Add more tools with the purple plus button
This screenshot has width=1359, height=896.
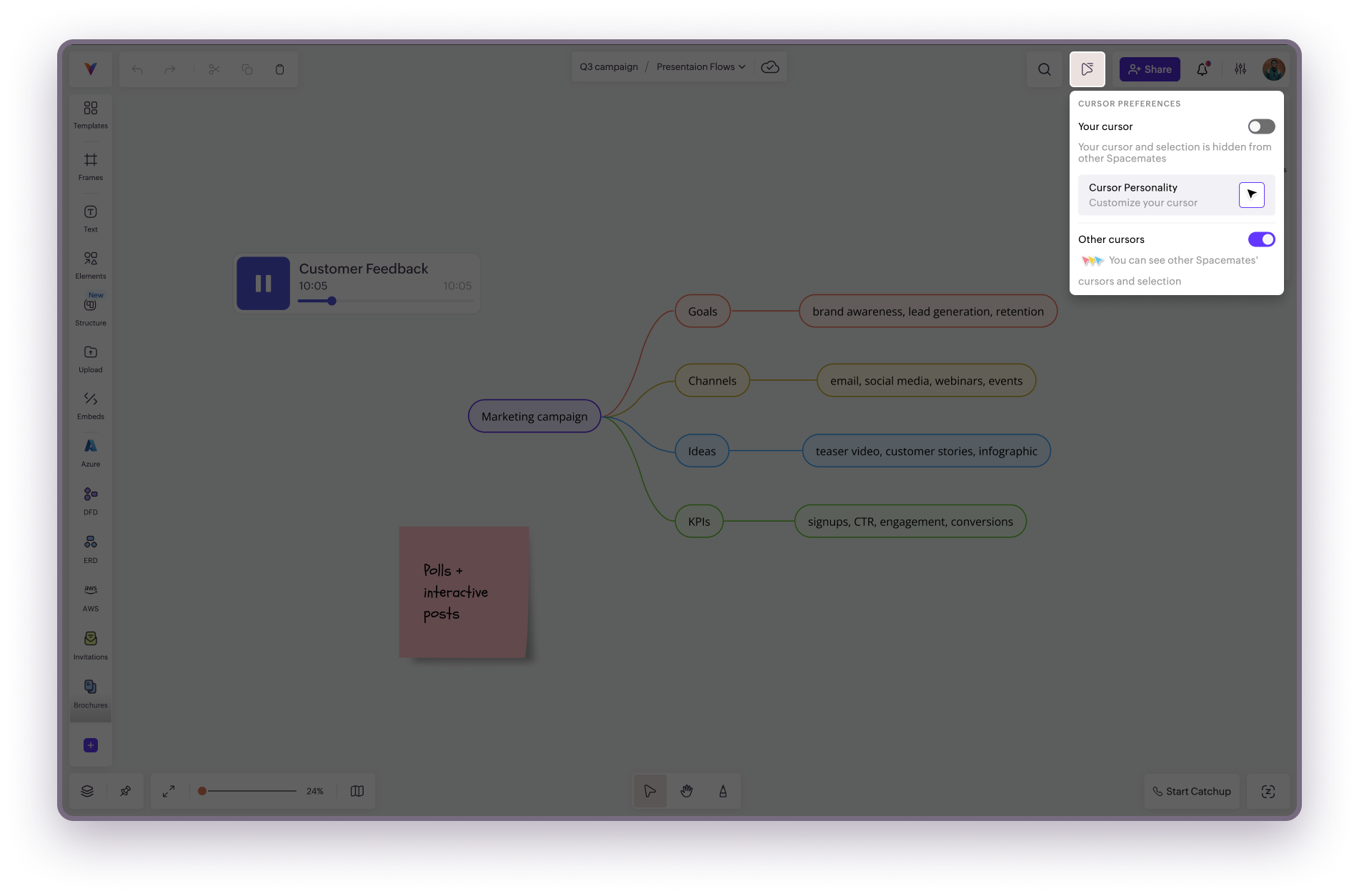point(91,745)
